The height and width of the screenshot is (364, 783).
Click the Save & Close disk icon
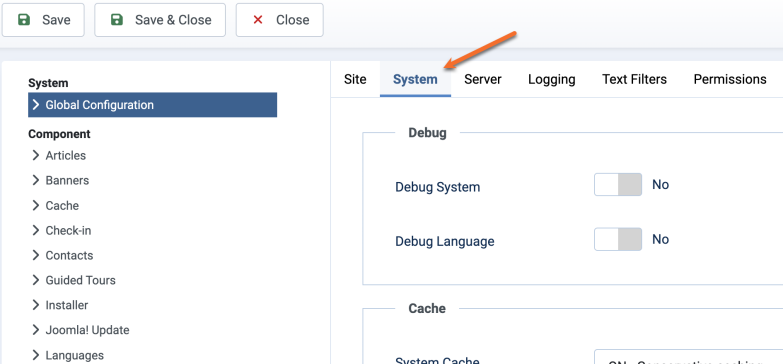(116, 20)
